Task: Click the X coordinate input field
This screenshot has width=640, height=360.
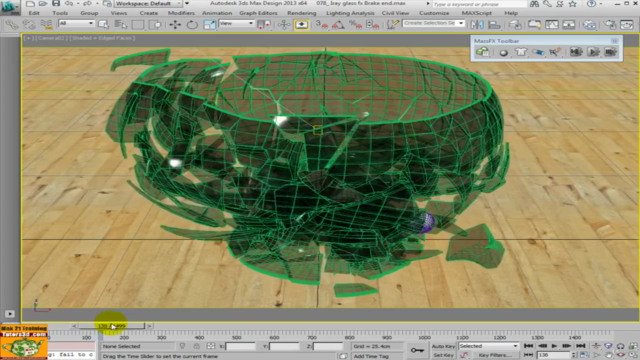Action: tap(240, 346)
